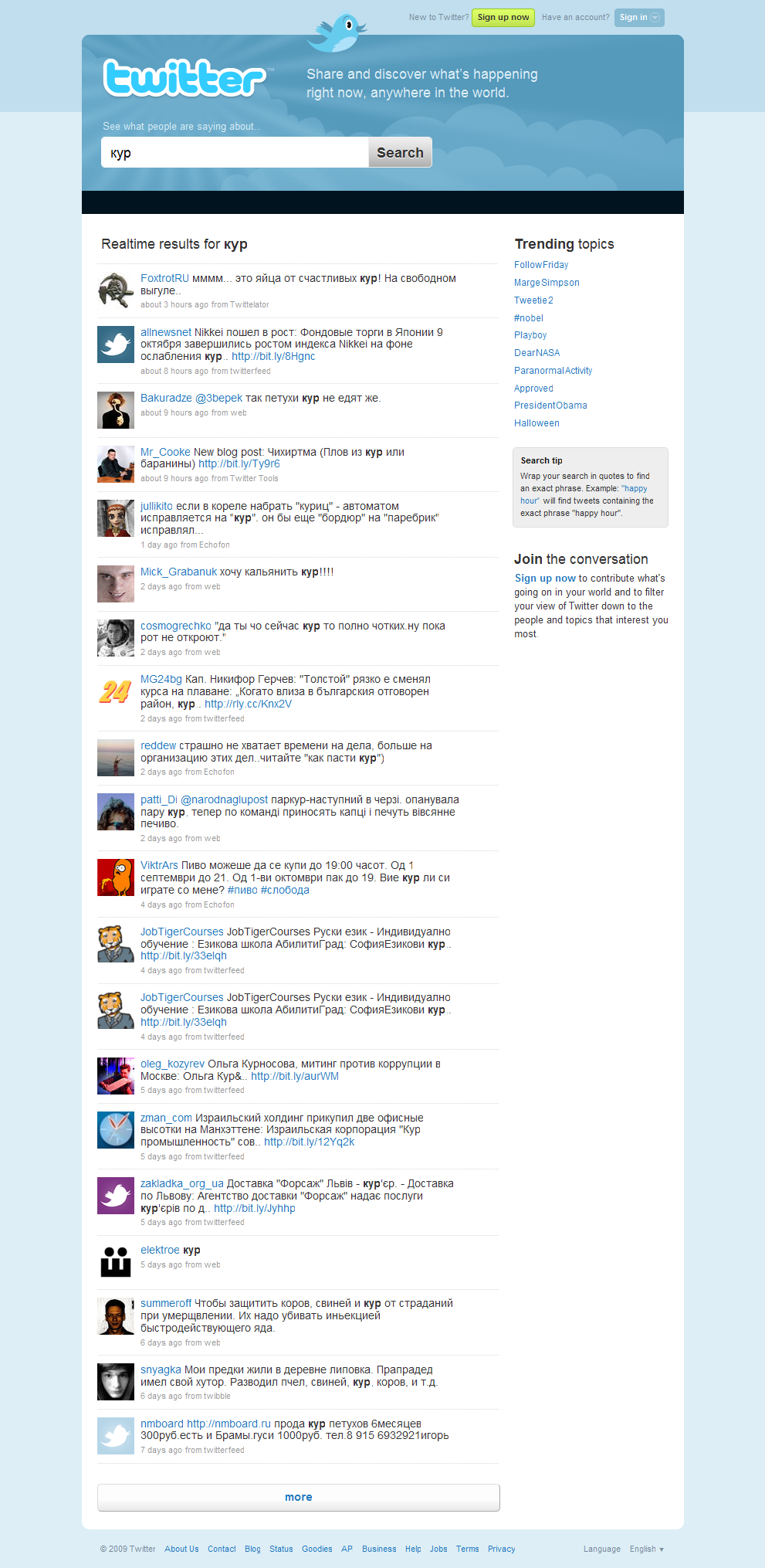Viewport: 765px width, 1568px height.
Task: Open FoxtrotRU's avatar thumbnail
Action: coord(116,290)
